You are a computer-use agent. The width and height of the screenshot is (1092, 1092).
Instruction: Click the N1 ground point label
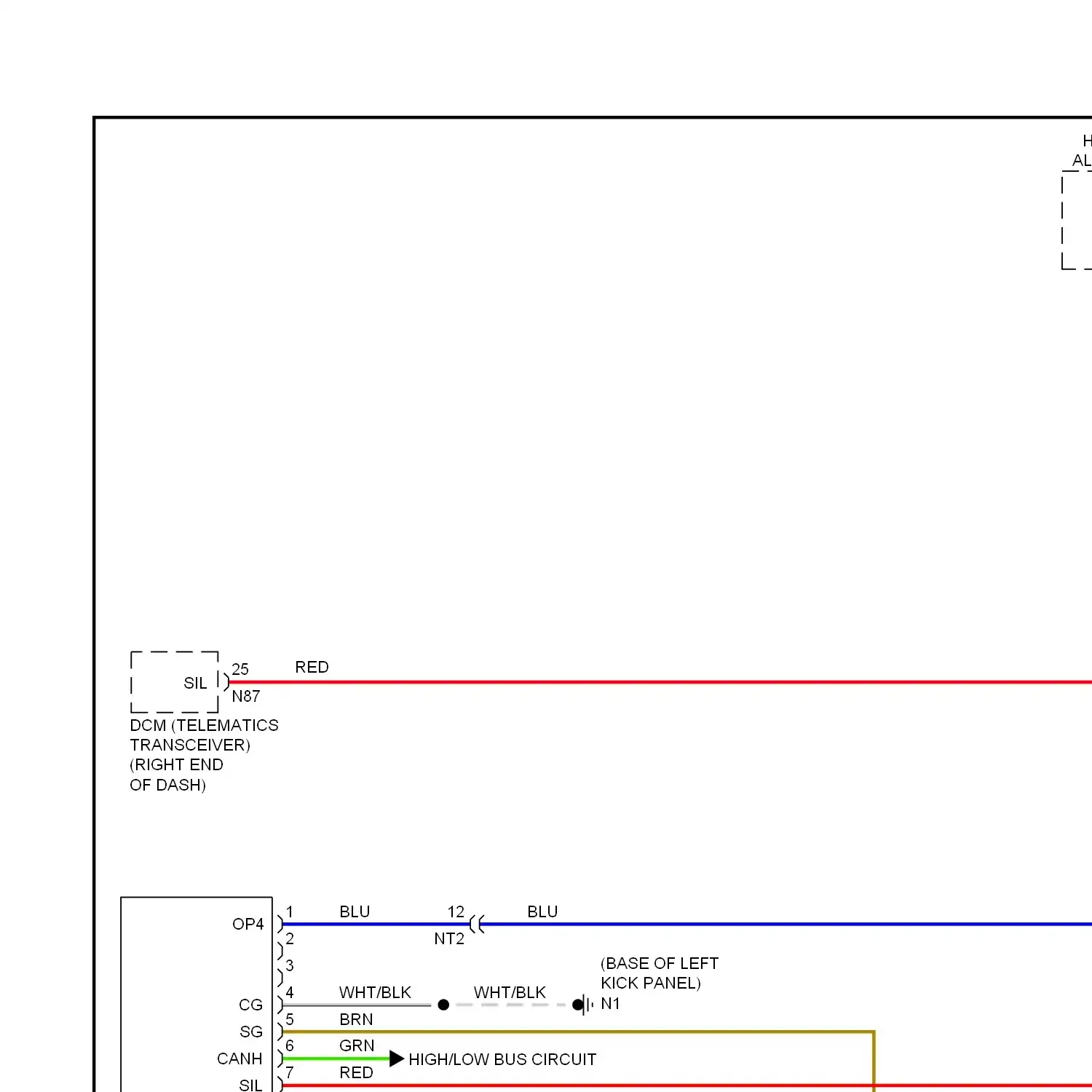pyautogui.click(x=610, y=1003)
